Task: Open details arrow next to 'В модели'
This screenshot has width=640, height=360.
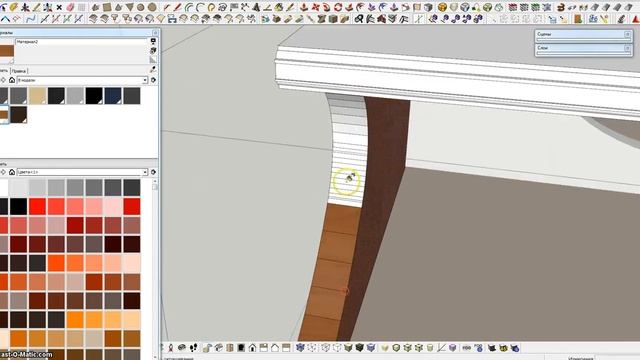Action: tap(153, 80)
